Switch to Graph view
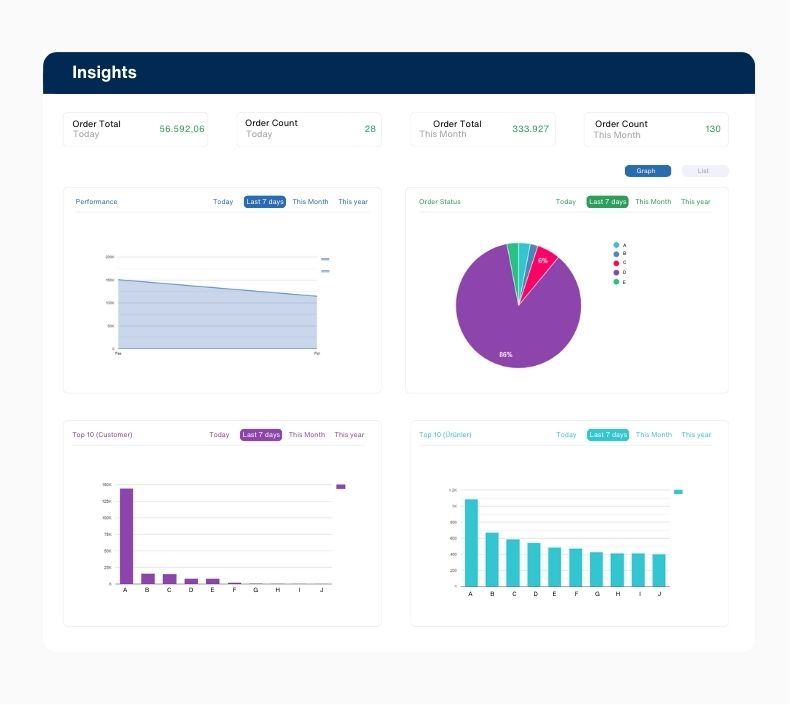 [x=647, y=171]
